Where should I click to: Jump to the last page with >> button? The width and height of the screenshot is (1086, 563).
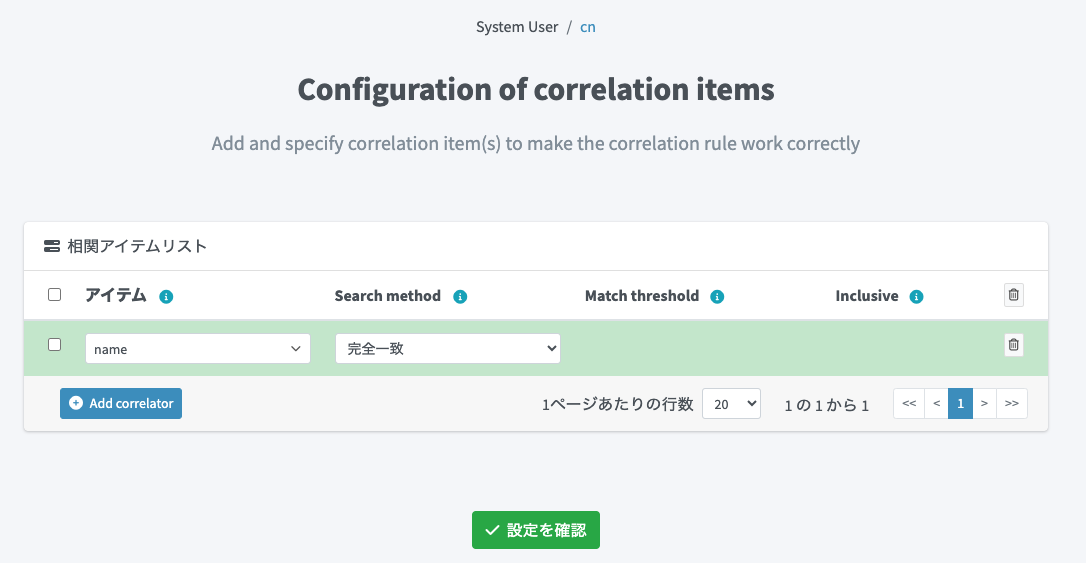(1012, 404)
